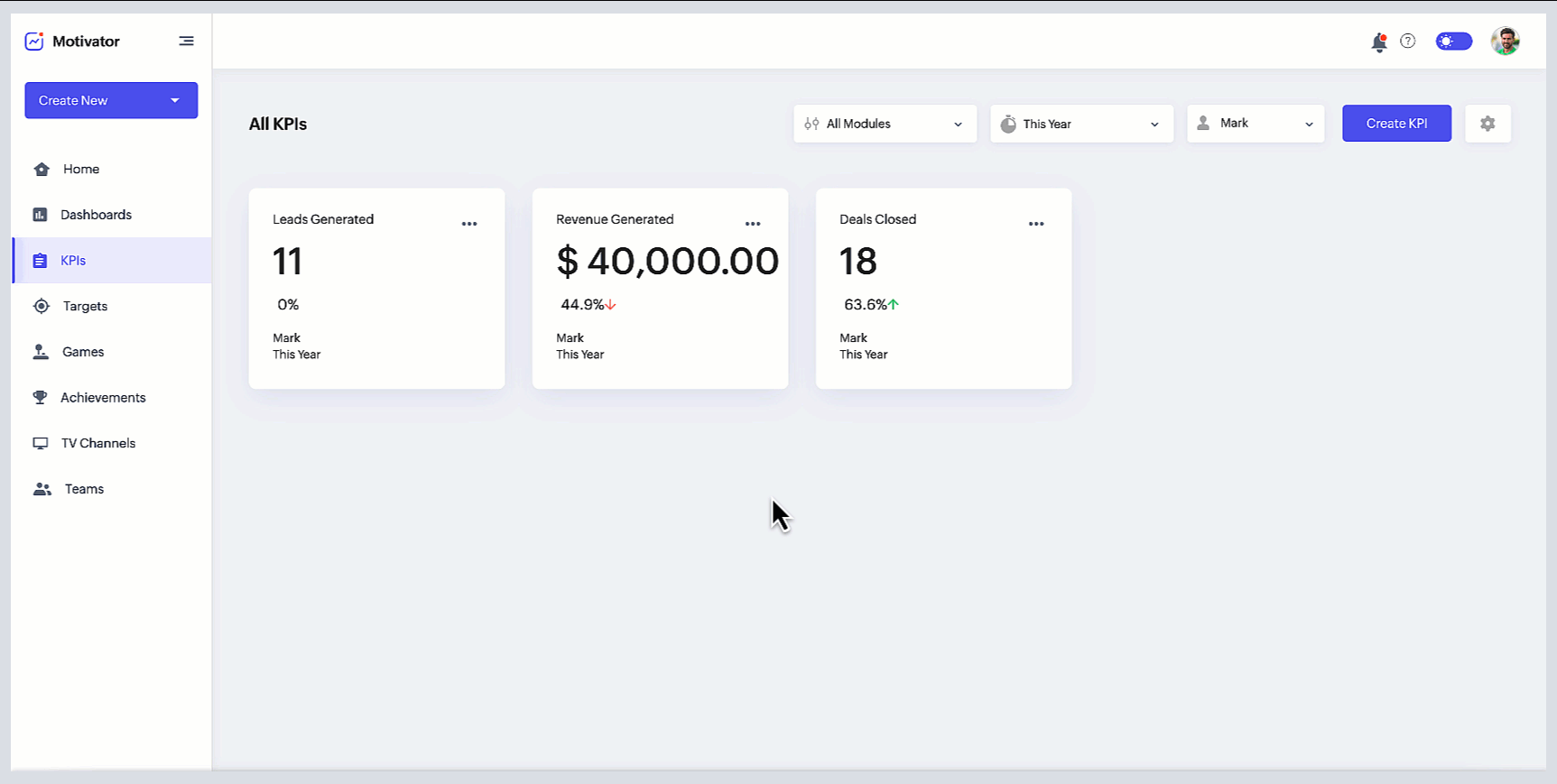
Task: Go to Dashboards in sidebar
Action: click(96, 215)
